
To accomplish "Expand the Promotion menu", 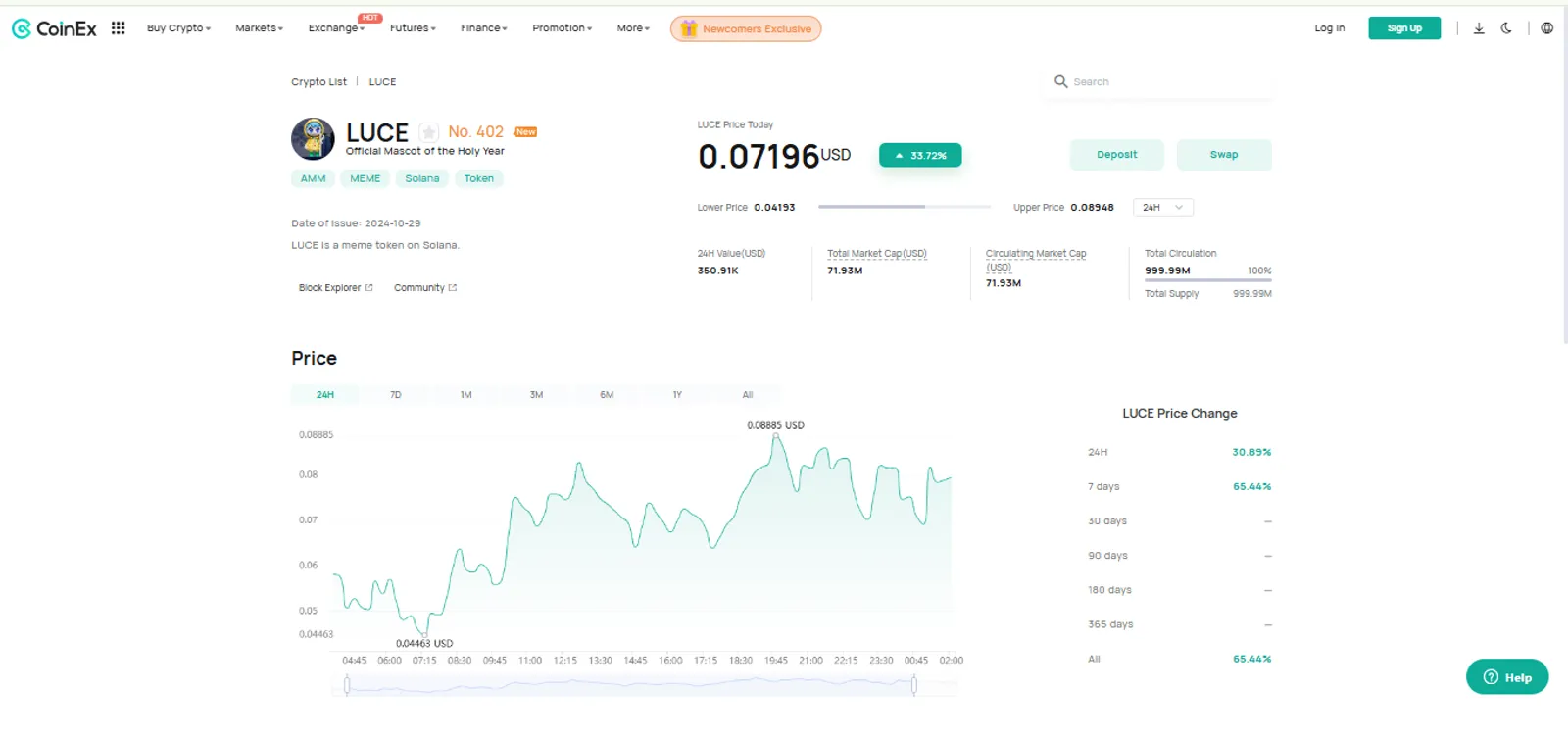I will [562, 28].
